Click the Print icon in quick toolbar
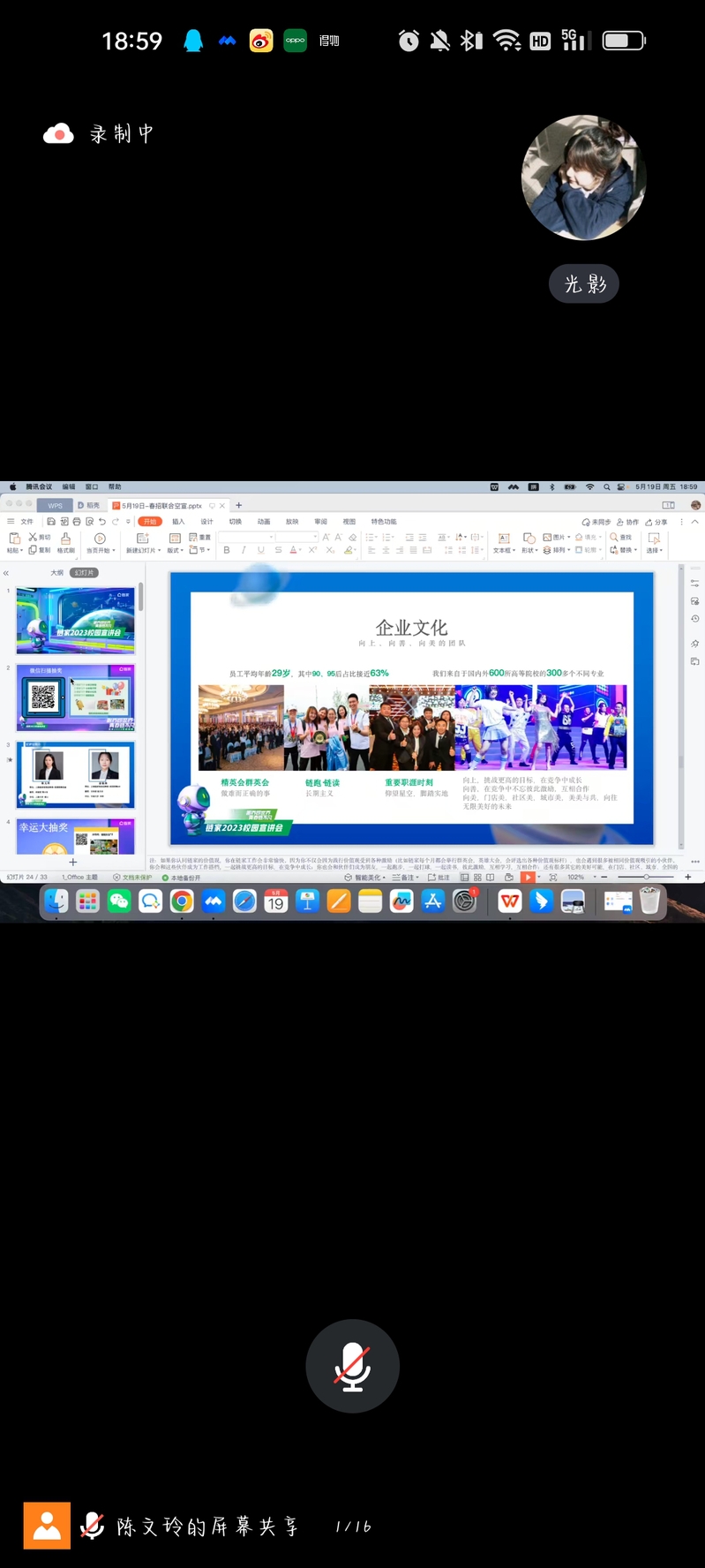 (77, 522)
